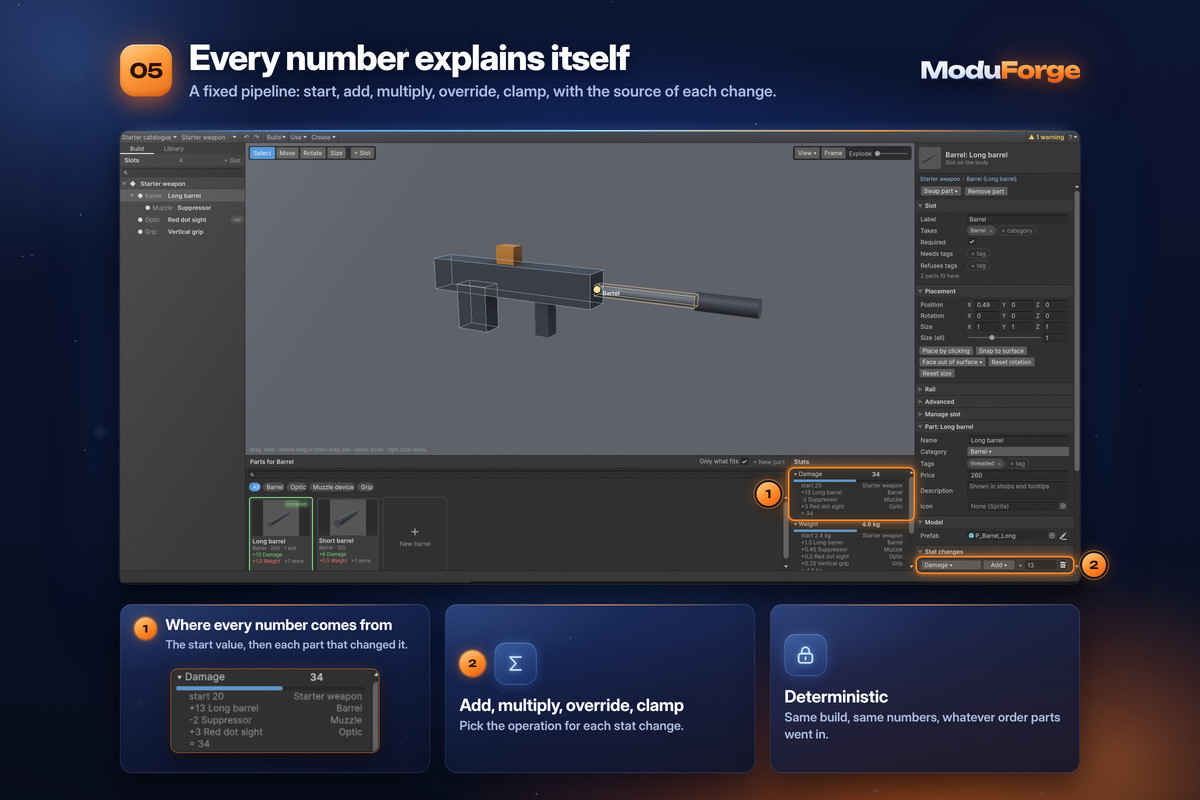Image resolution: width=1200 pixels, height=800 pixels.
Task: Switch to the Library tab
Action: click(x=174, y=149)
